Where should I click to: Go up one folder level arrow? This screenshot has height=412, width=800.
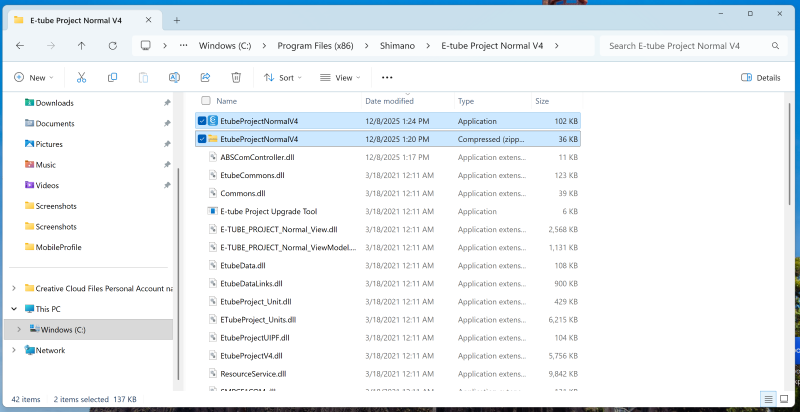[x=82, y=45]
